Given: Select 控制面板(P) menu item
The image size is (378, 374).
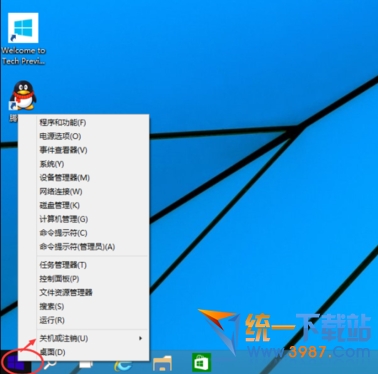Looking at the screenshot, I should tap(83, 279).
